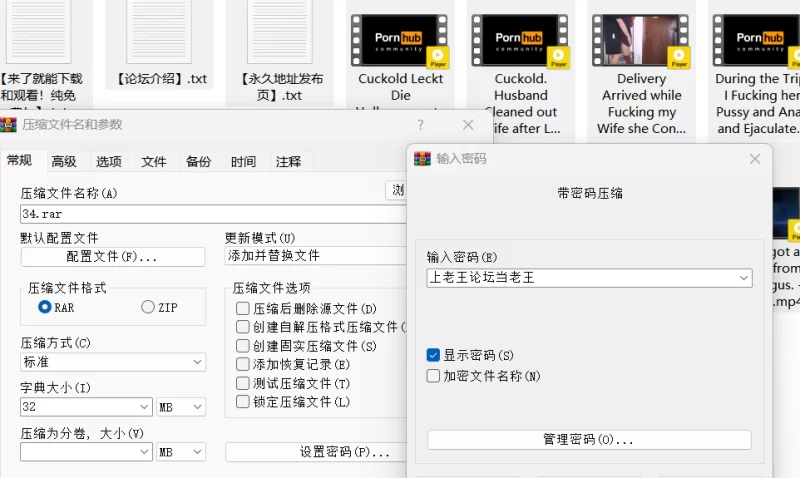
Task: Select the During the Trip video thumbnail
Action: tap(757, 41)
